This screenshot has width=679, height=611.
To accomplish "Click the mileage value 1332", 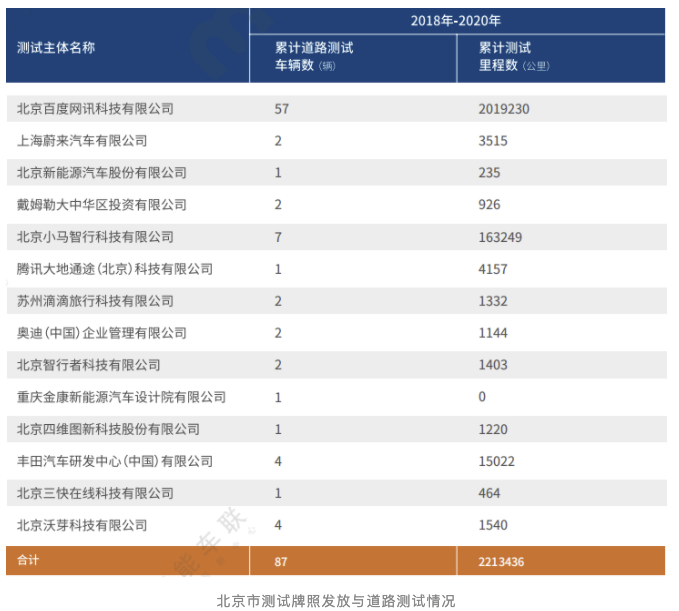I will click(493, 301).
